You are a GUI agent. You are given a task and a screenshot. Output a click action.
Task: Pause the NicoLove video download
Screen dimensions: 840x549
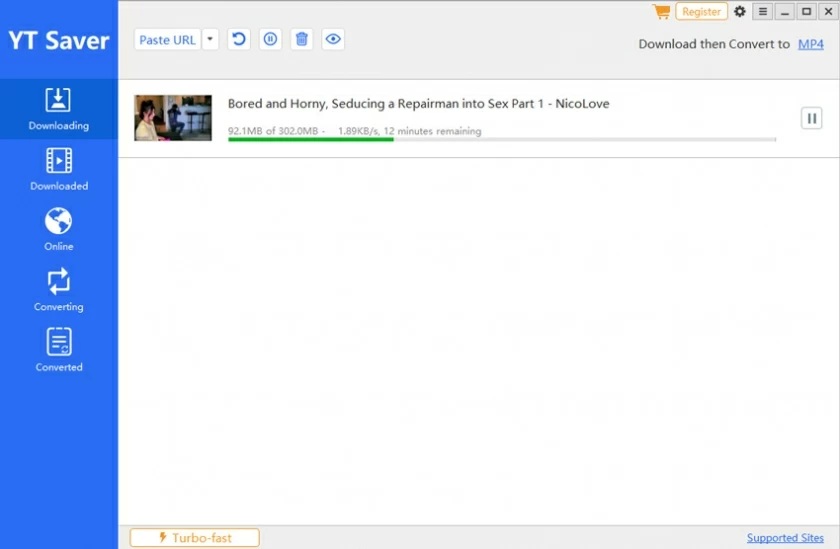point(812,118)
